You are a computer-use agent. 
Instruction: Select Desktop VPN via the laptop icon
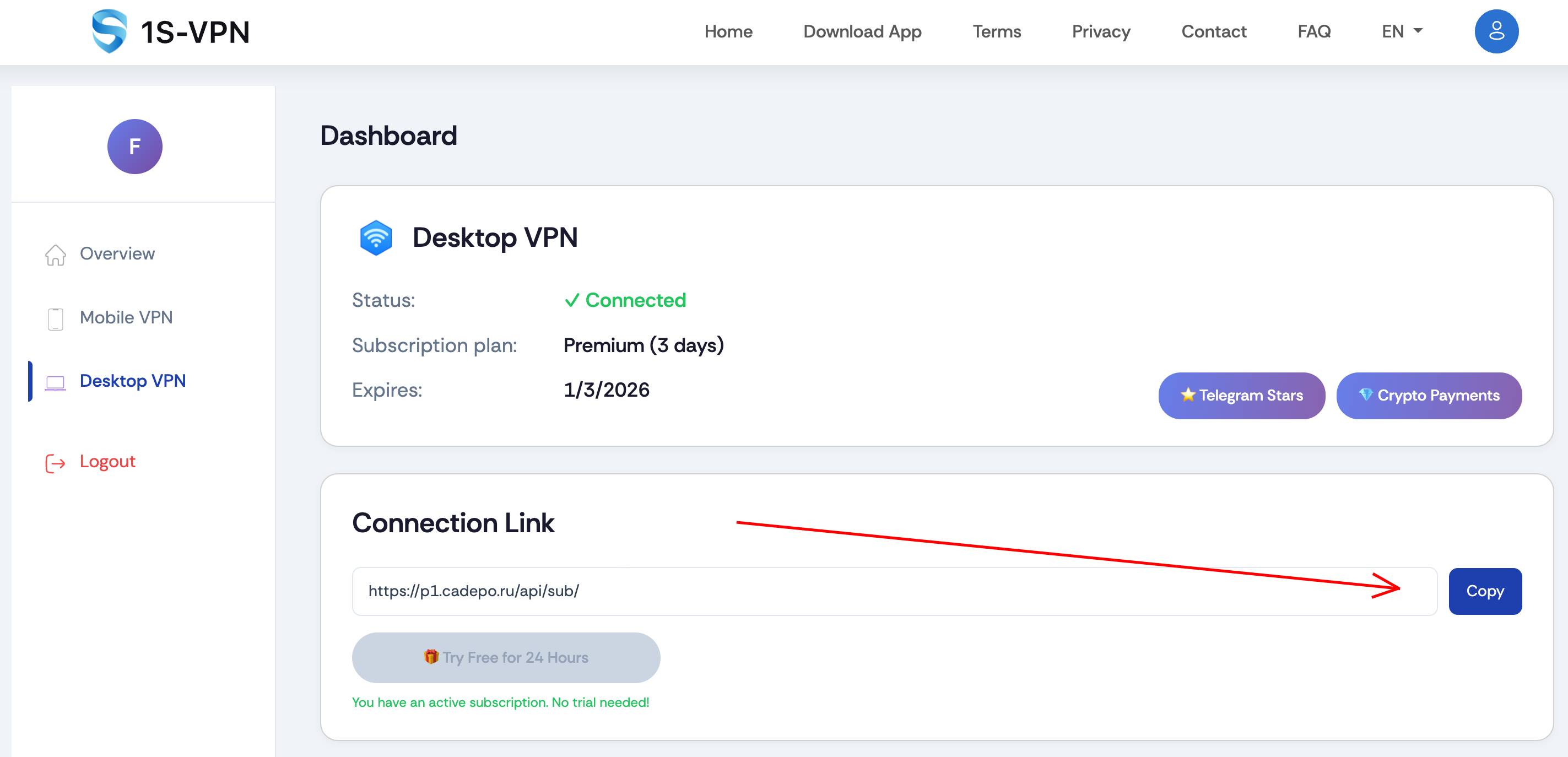tap(56, 382)
